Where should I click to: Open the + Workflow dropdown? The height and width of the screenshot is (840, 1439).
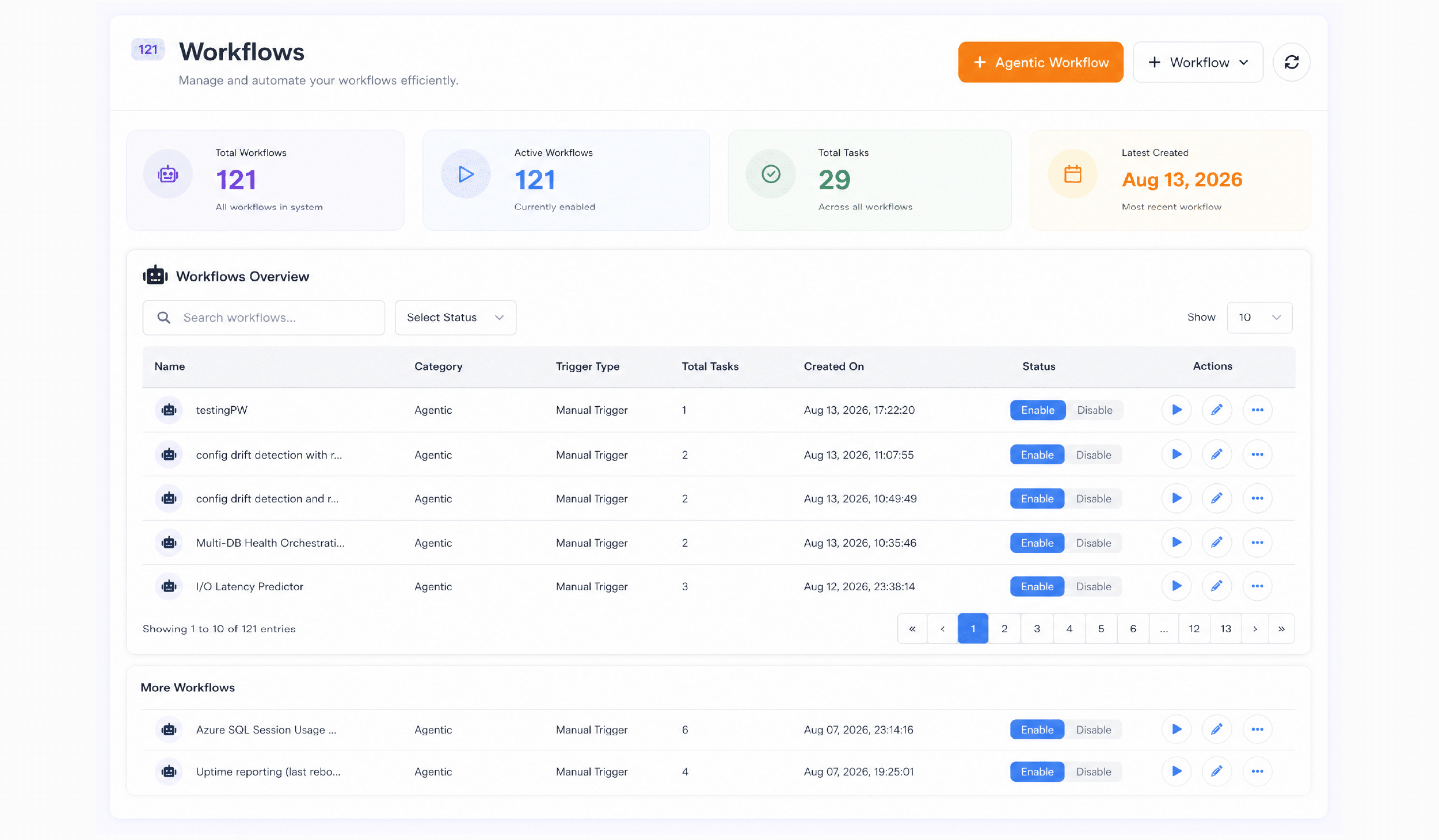point(1198,62)
